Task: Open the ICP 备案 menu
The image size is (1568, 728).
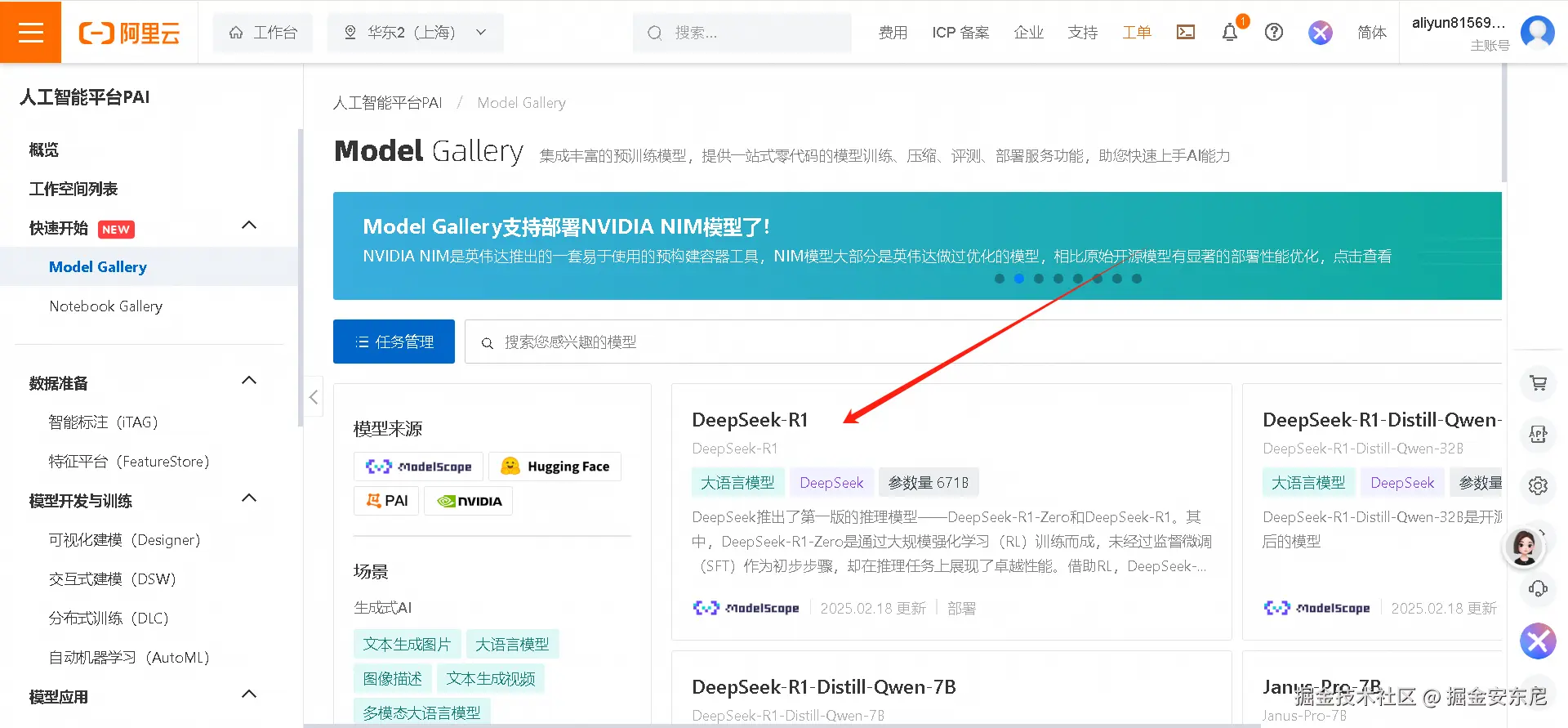Action: click(960, 33)
